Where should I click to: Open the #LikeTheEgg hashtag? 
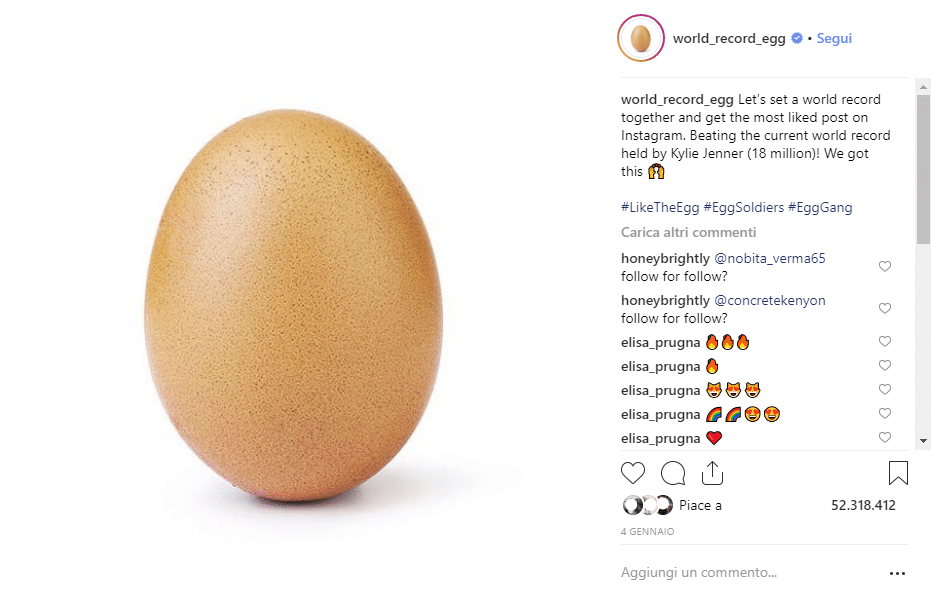(658, 207)
